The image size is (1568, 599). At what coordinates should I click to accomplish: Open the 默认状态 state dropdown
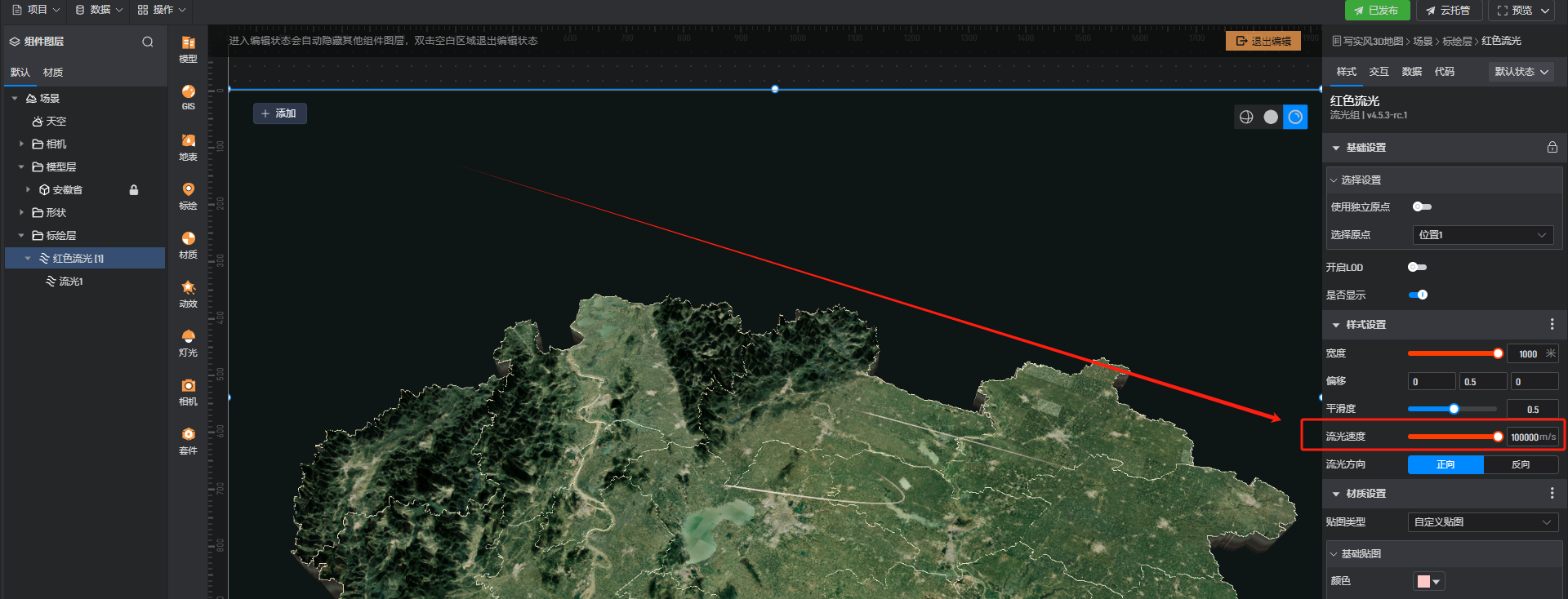(x=1521, y=72)
